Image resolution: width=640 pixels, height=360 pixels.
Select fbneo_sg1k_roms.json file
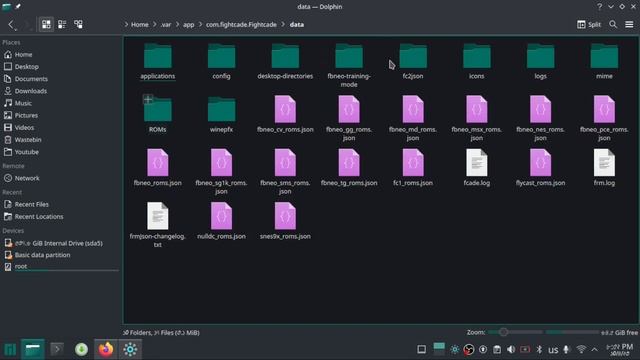pyautogui.click(x=221, y=172)
